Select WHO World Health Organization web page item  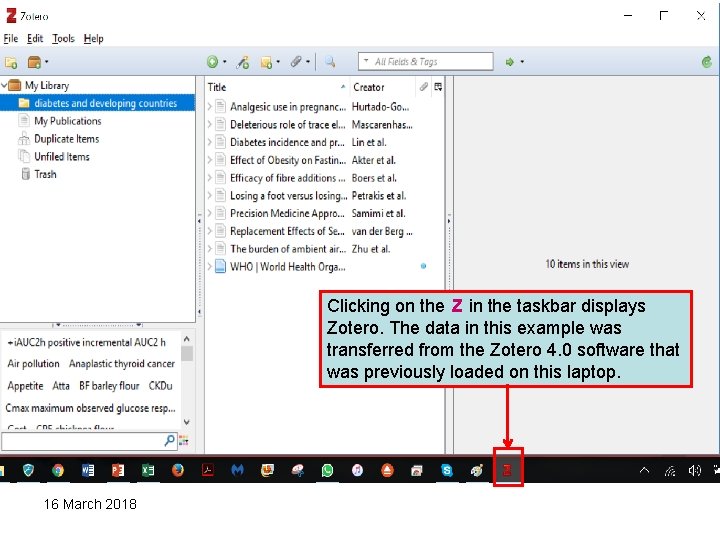(325, 267)
